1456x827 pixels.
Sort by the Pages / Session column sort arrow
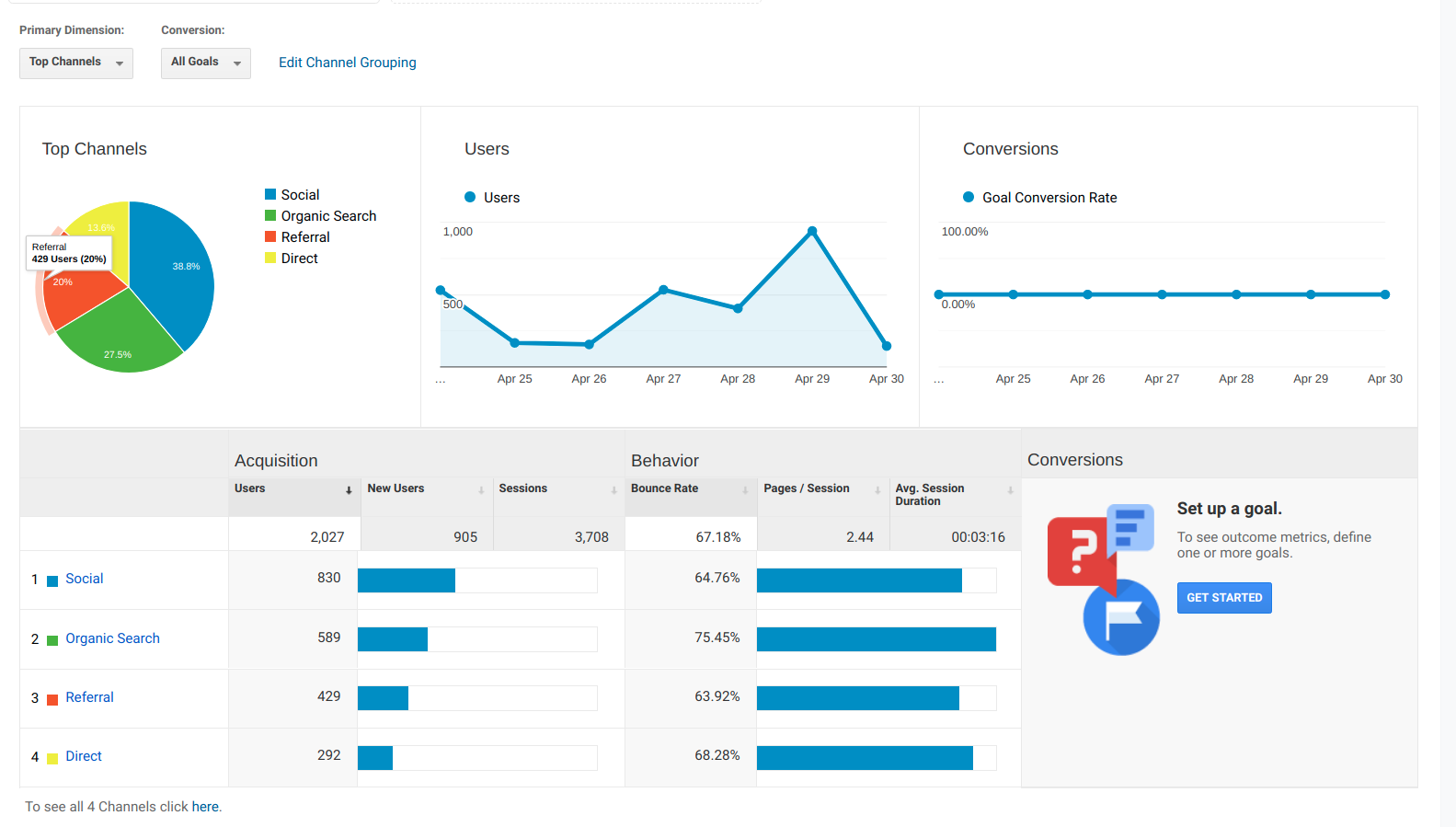[x=877, y=490]
